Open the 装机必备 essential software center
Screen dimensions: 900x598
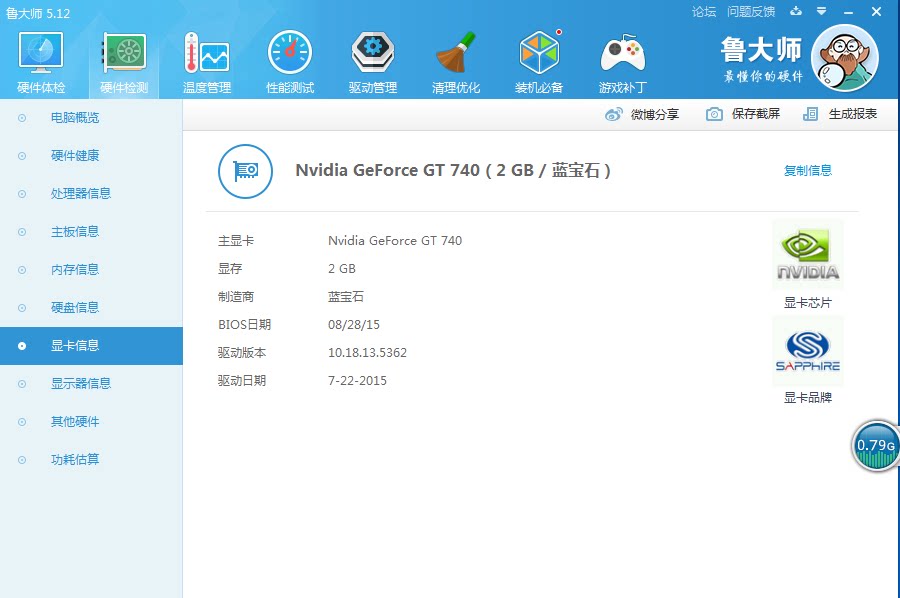pos(538,57)
